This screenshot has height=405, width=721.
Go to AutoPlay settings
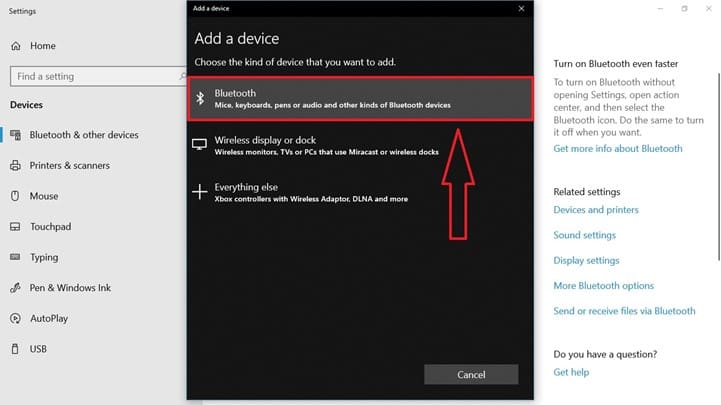pos(48,319)
